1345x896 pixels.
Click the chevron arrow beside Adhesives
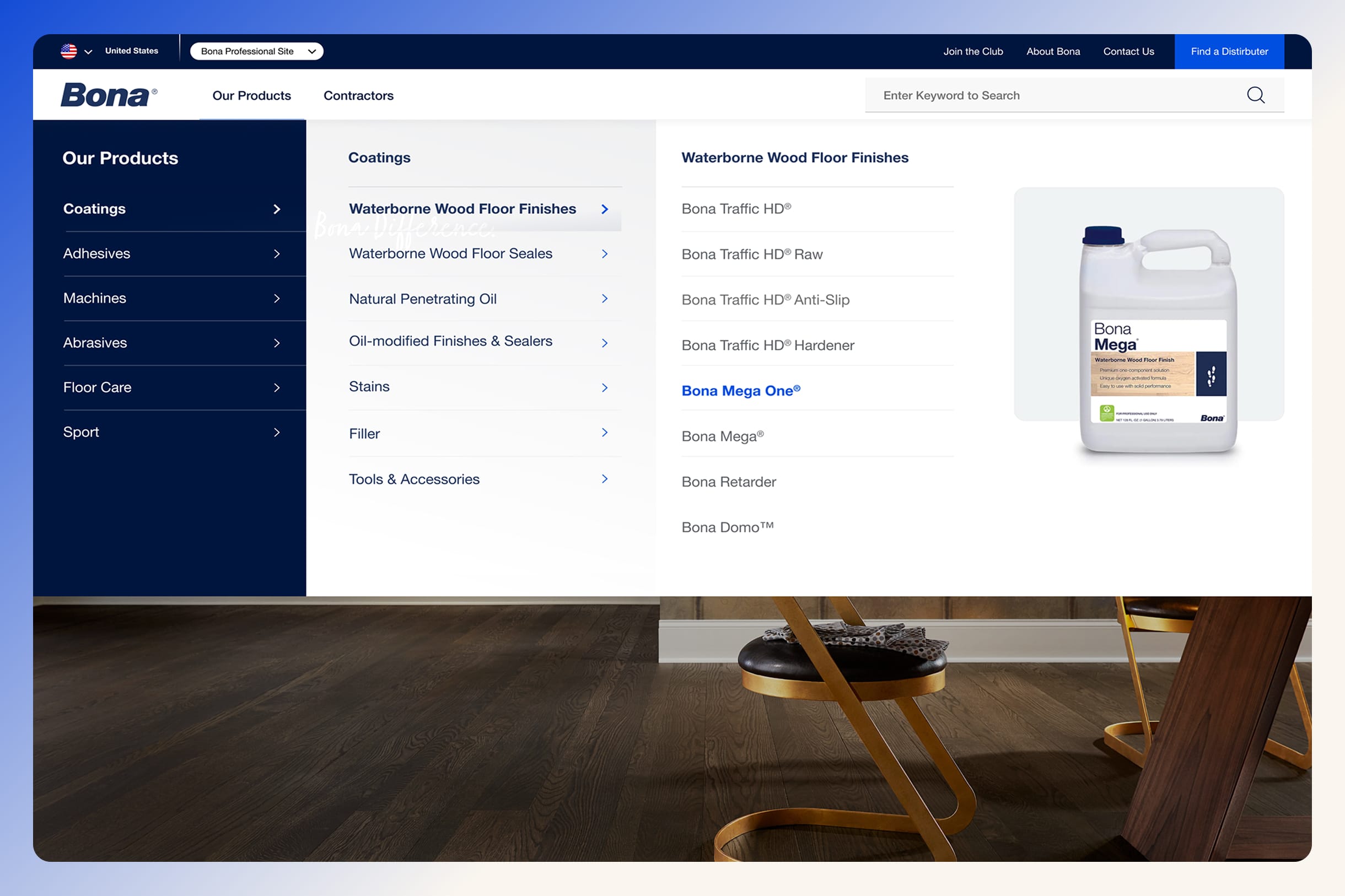(x=277, y=253)
